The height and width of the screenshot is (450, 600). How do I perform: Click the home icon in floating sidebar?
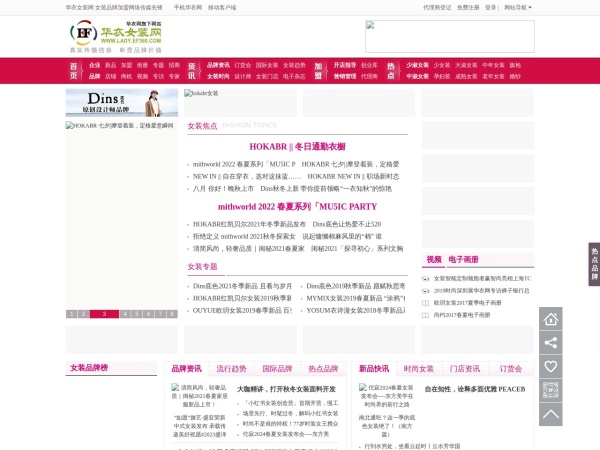[551, 319]
